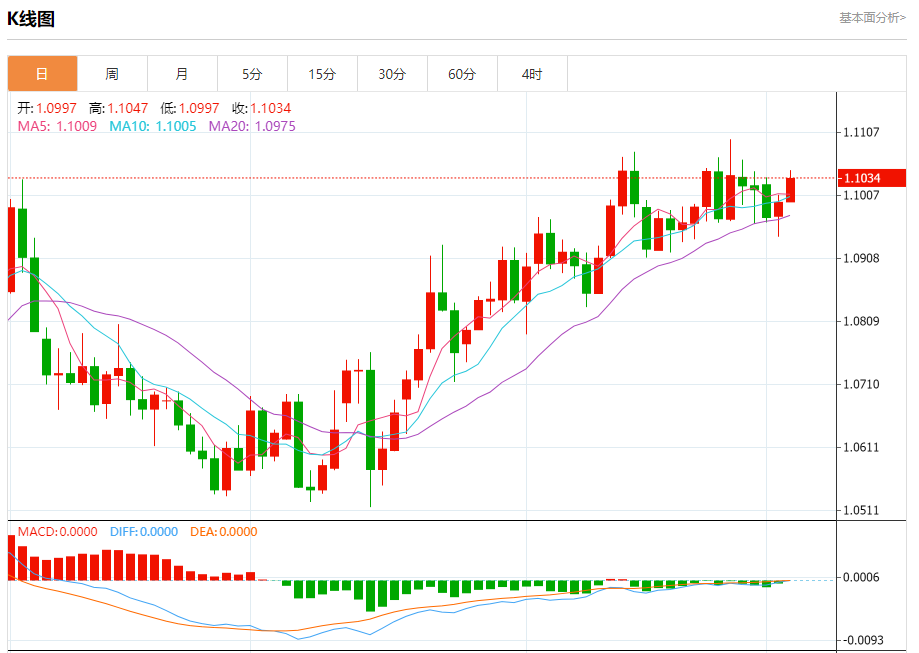Click the tallest green candlestick reaching the chart low
This screenshot has width=919, height=653.
[370, 420]
